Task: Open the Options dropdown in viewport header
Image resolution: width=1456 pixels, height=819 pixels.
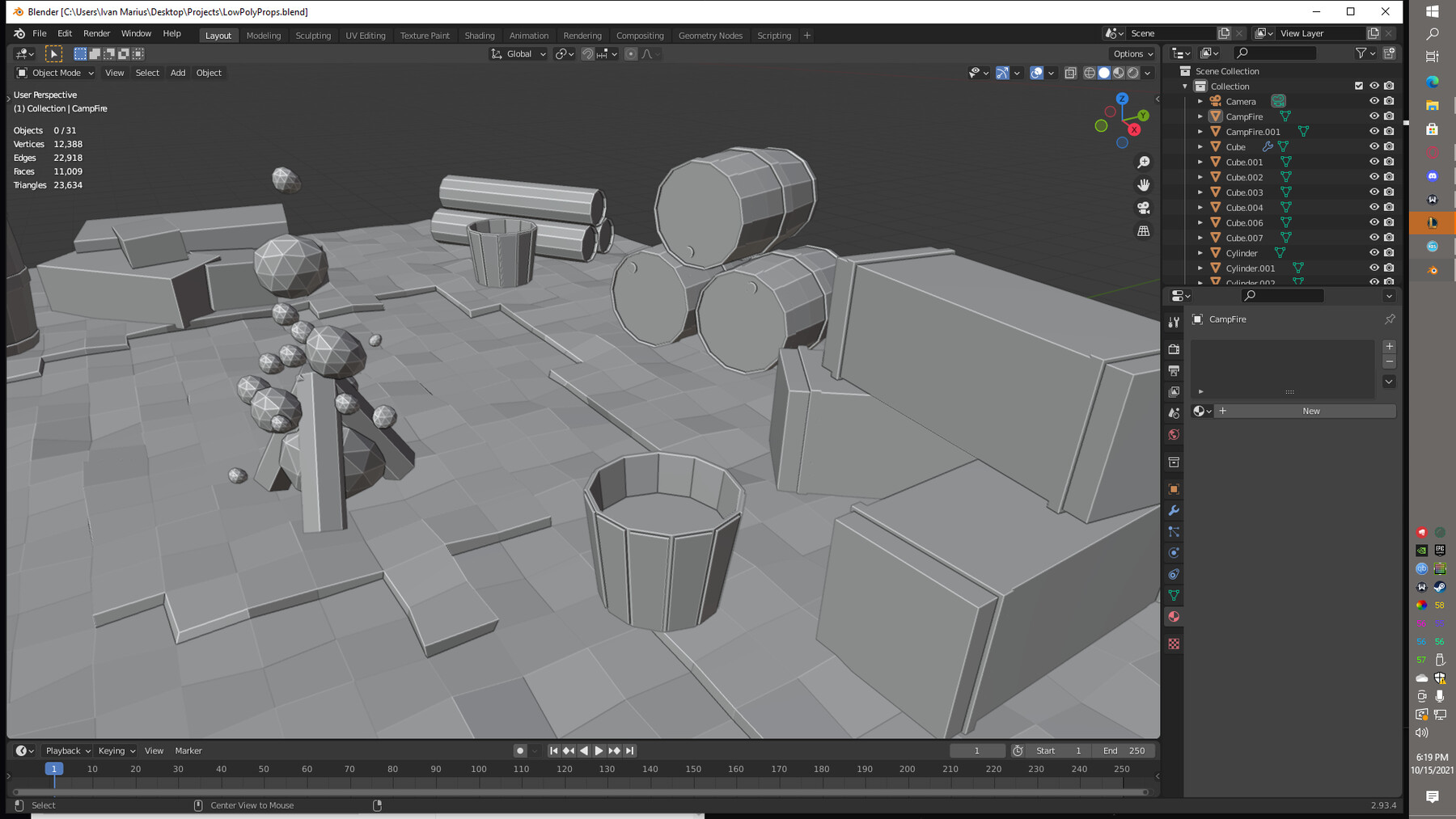Action: point(1131,53)
